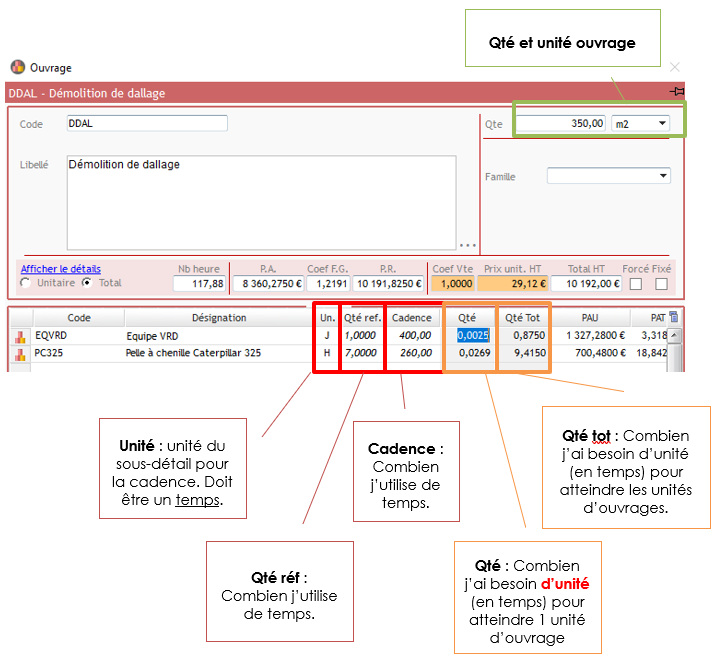The height and width of the screenshot is (658, 717).
Task: Click the Ouvrage window icon
Action: pyautogui.click(x=17, y=68)
